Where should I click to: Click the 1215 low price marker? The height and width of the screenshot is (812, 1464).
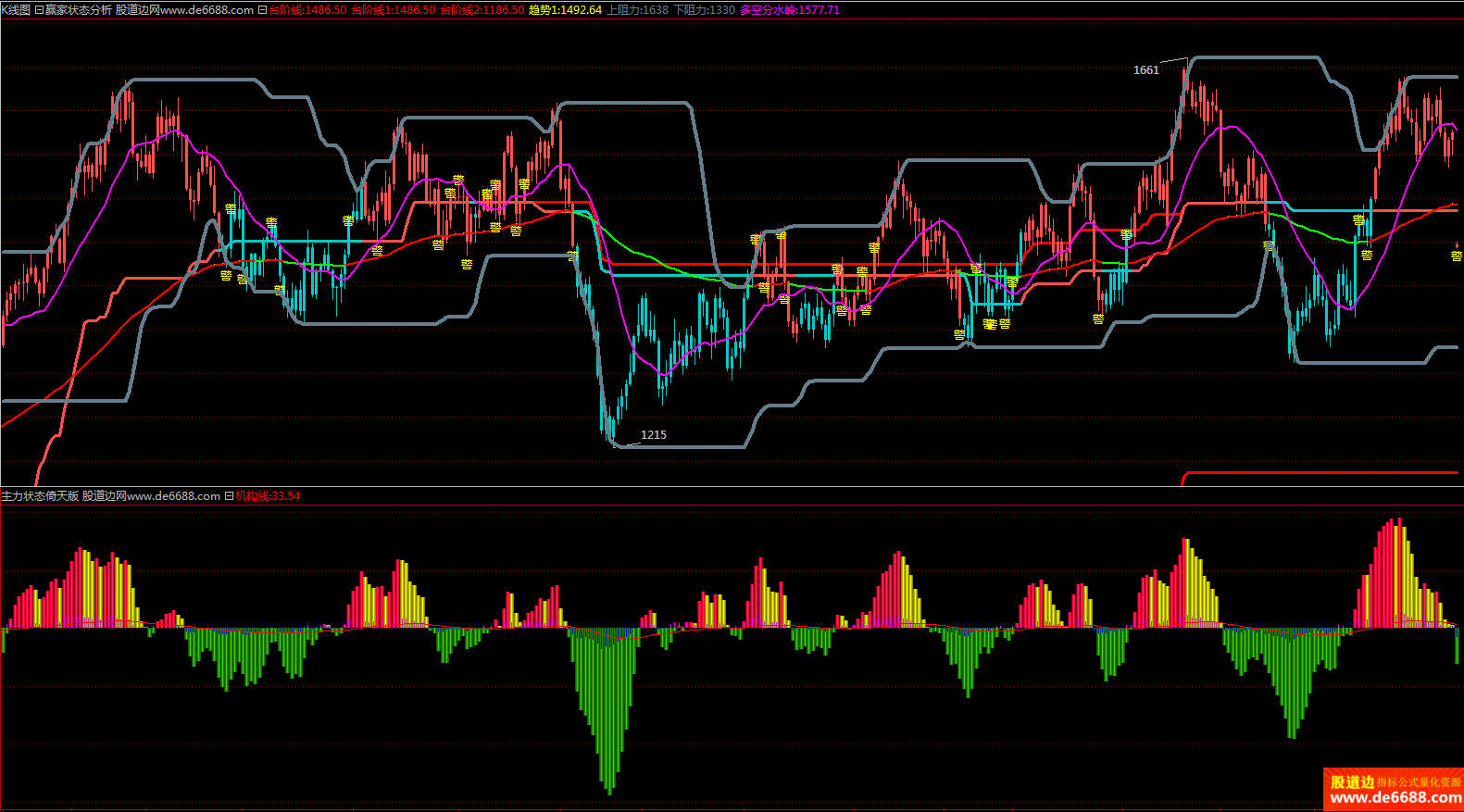(x=653, y=435)
